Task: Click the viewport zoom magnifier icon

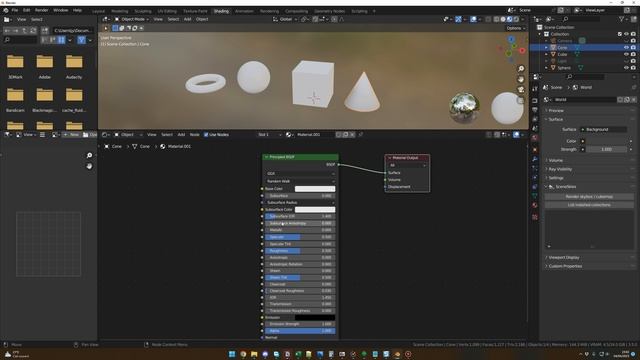Action: point(521,69)
